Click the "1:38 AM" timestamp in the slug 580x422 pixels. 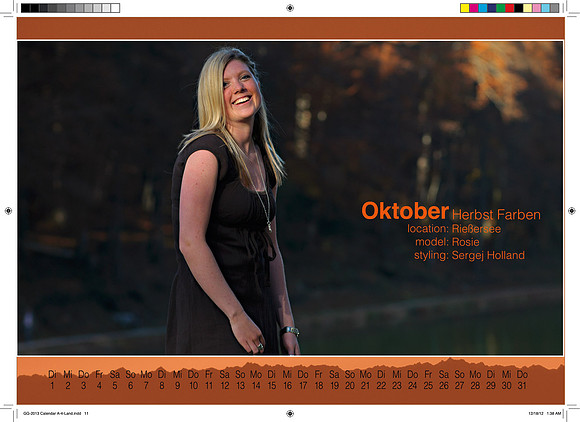coord(554,413)
